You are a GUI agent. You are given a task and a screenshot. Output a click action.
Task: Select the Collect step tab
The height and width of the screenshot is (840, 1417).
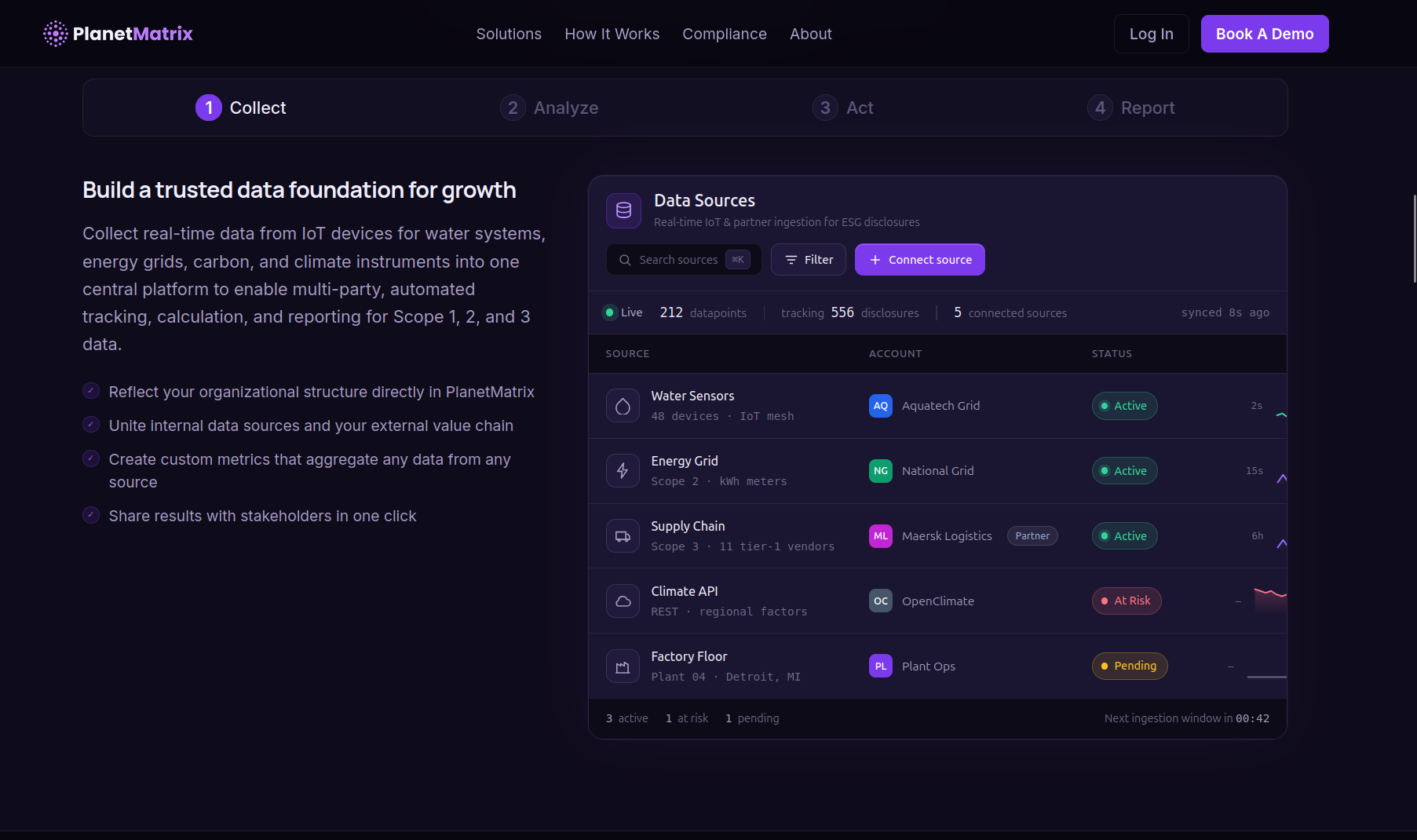[x=240, y=108]
